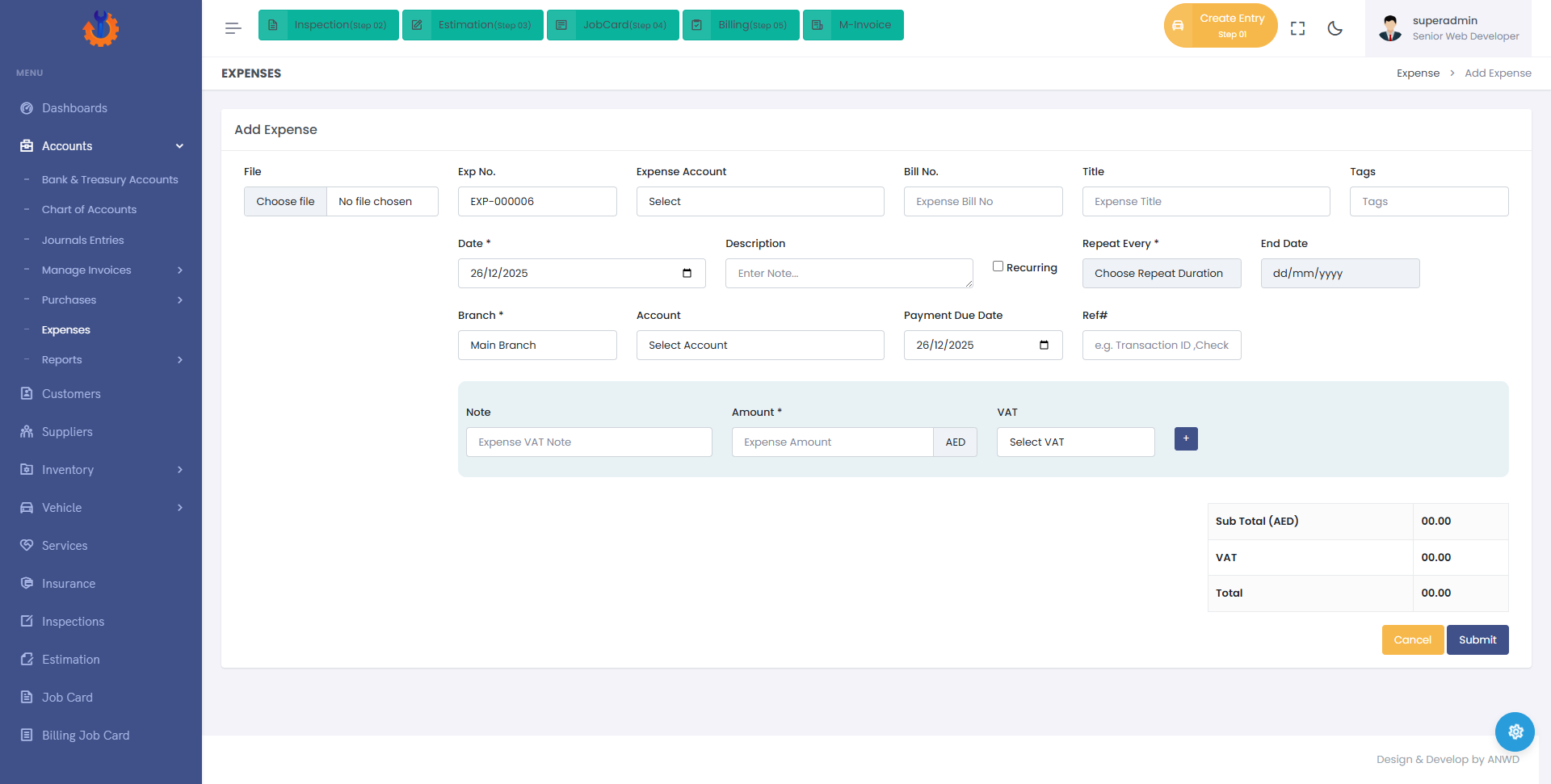1551x784 pixels.
Task: Click the Description Enter Note textarea
Action: coord(849,273)
